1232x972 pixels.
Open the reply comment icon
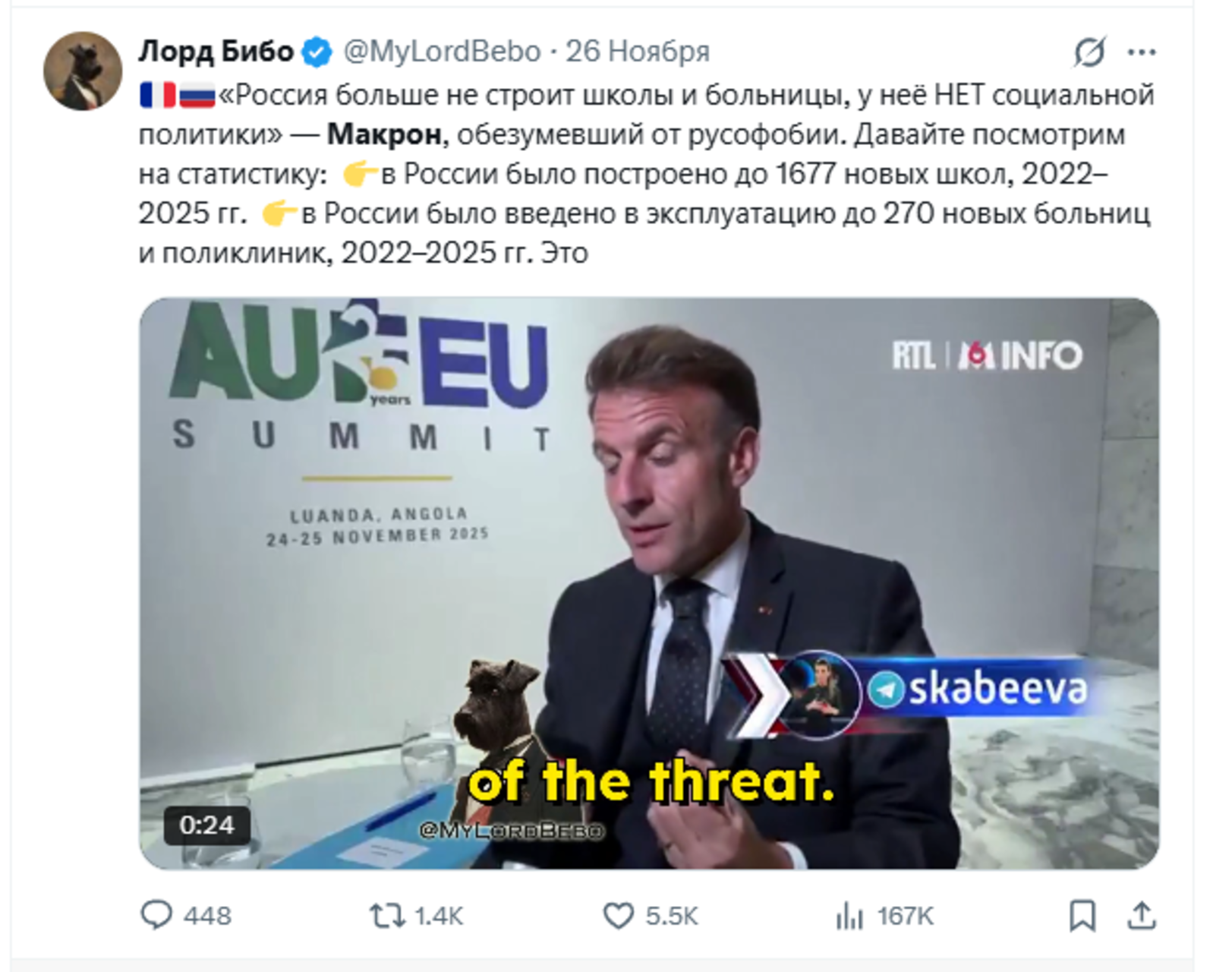point(156,915)
